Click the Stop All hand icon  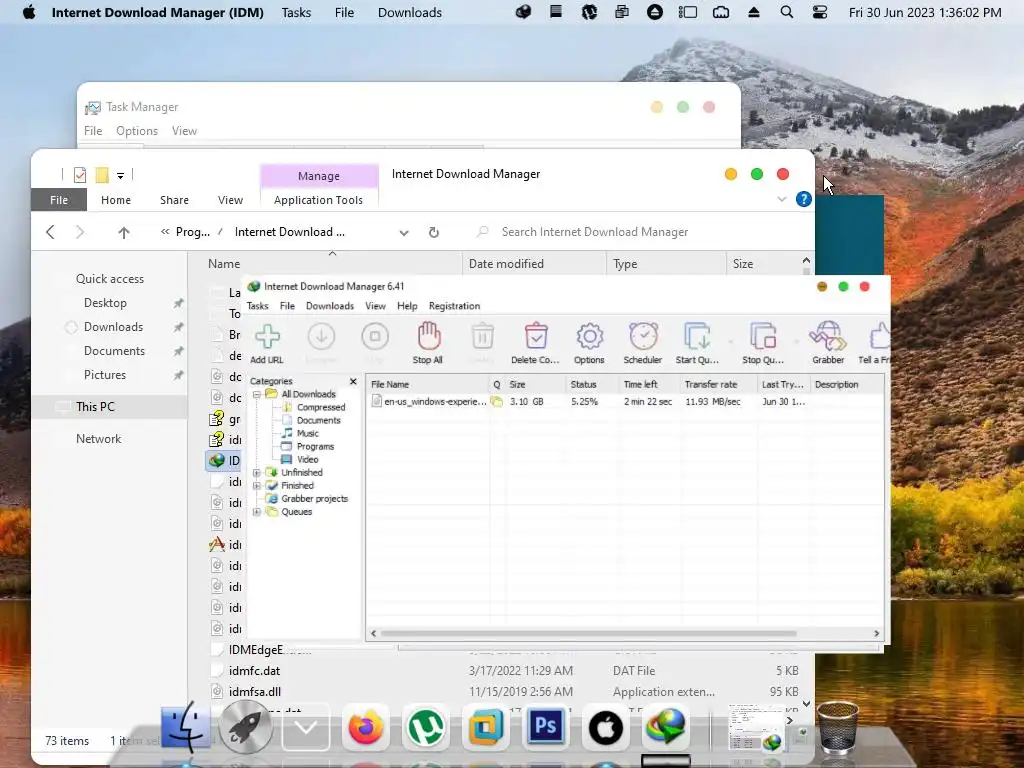coord(428,337)
